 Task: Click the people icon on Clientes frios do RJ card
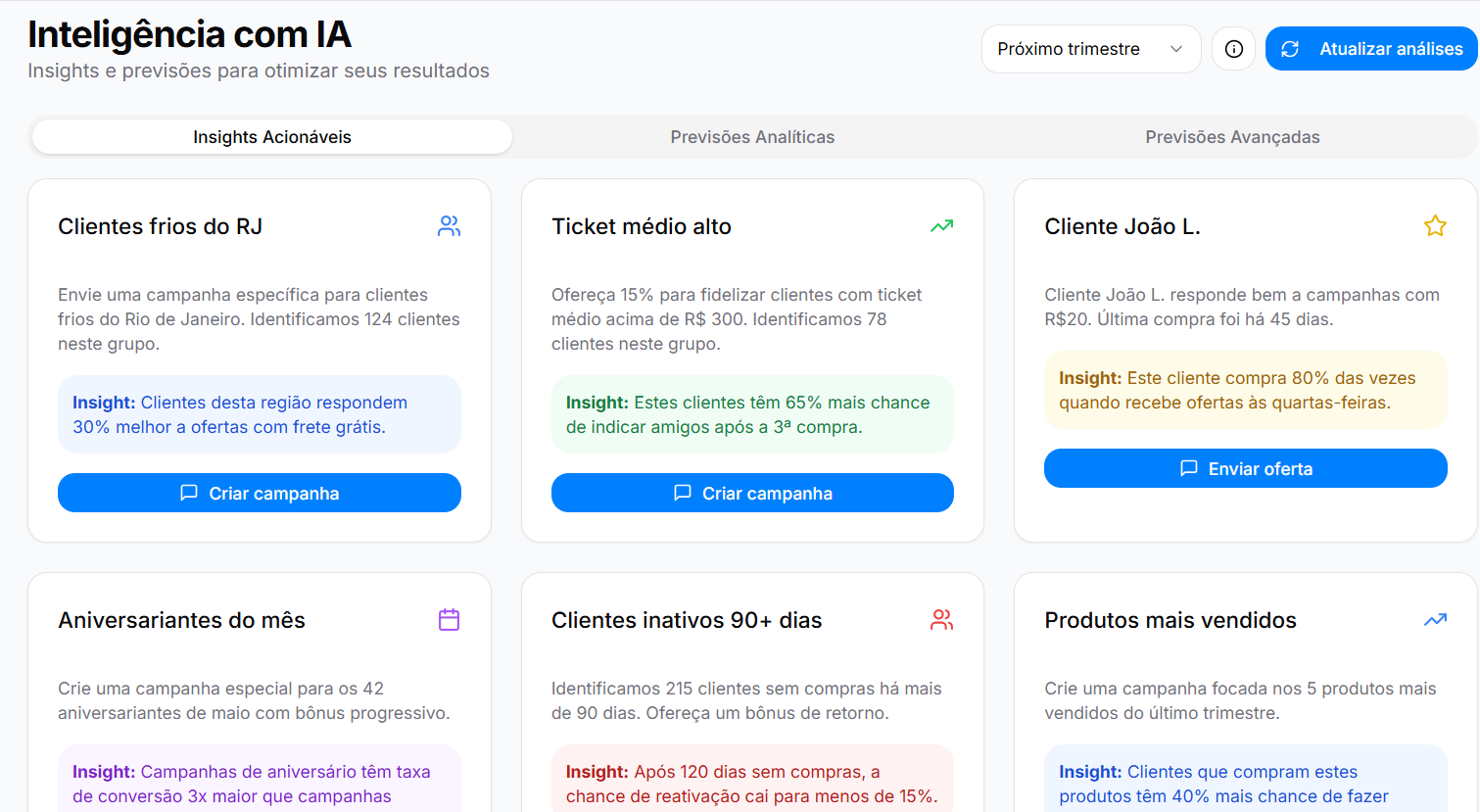(449, 225)
